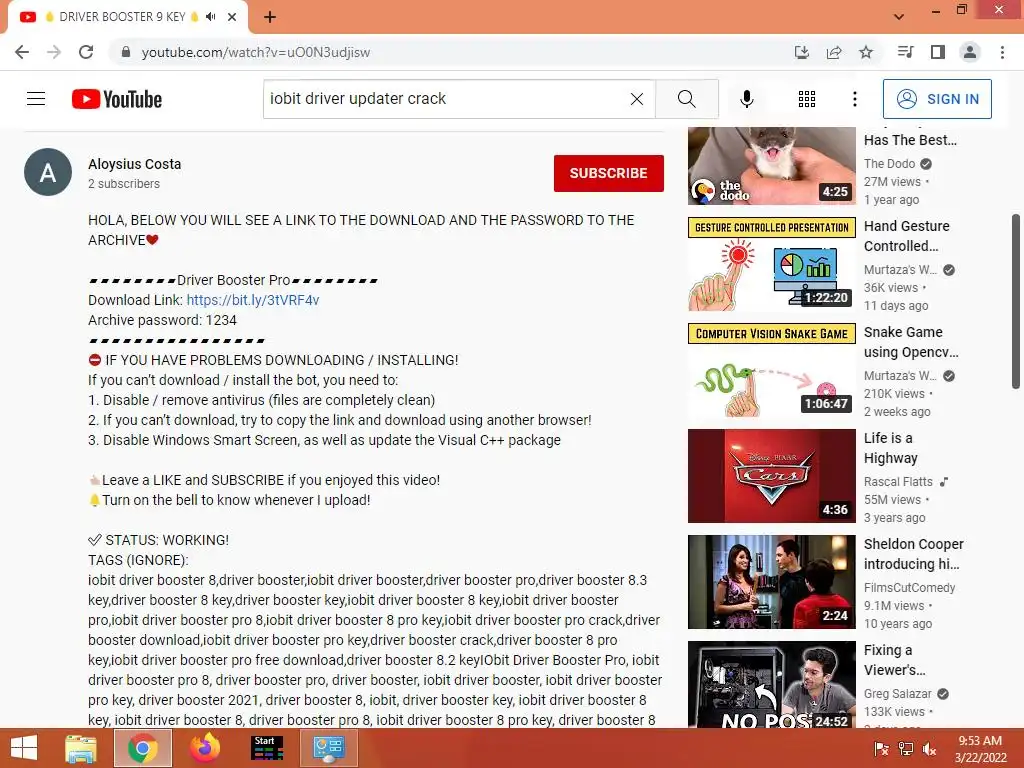This screenshot has width=1024, height=768.
Task: Click the browser forward arrow
Action: (54, 52)
